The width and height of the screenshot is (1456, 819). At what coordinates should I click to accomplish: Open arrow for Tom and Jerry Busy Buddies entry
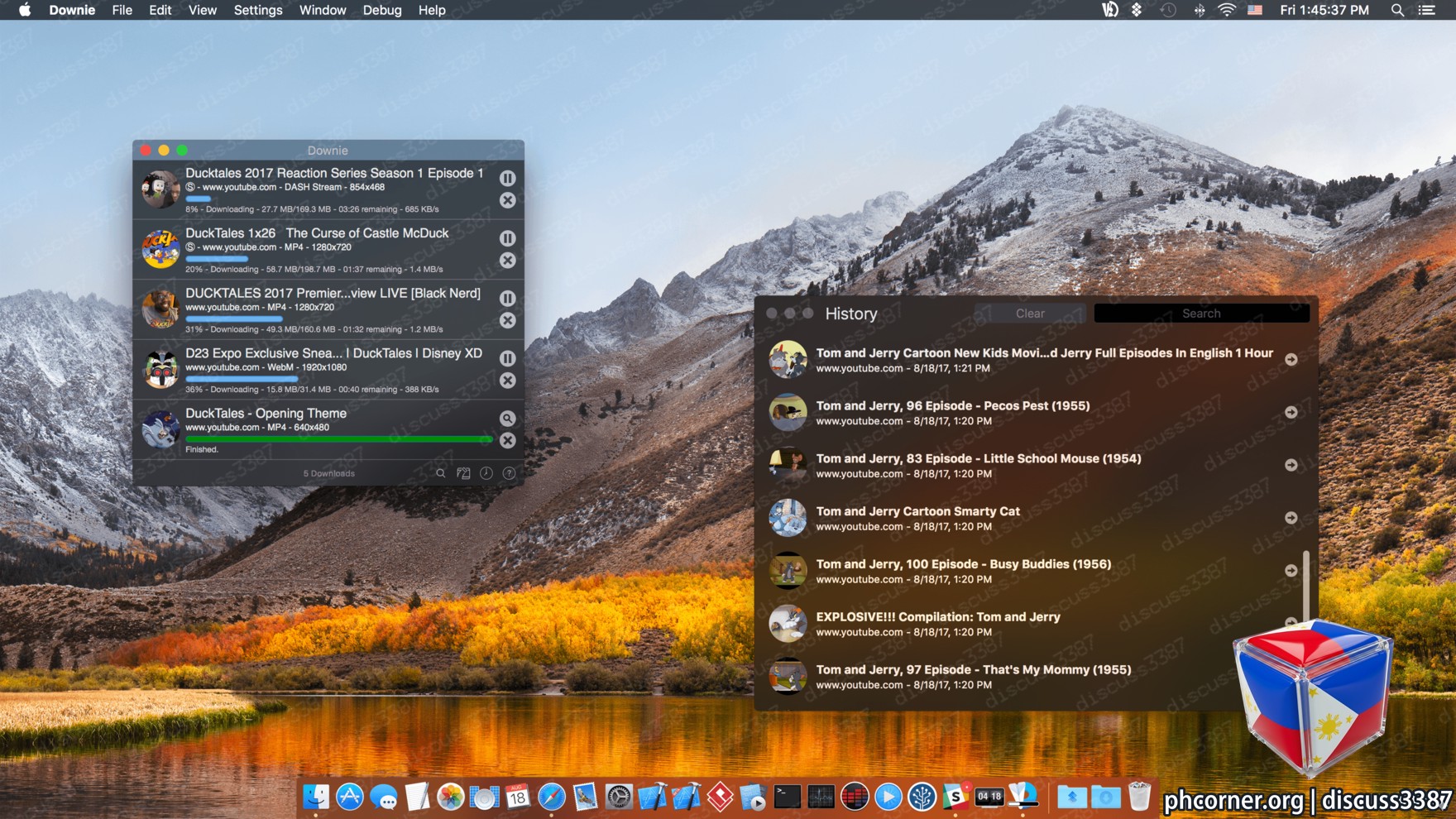[1291, 571]
